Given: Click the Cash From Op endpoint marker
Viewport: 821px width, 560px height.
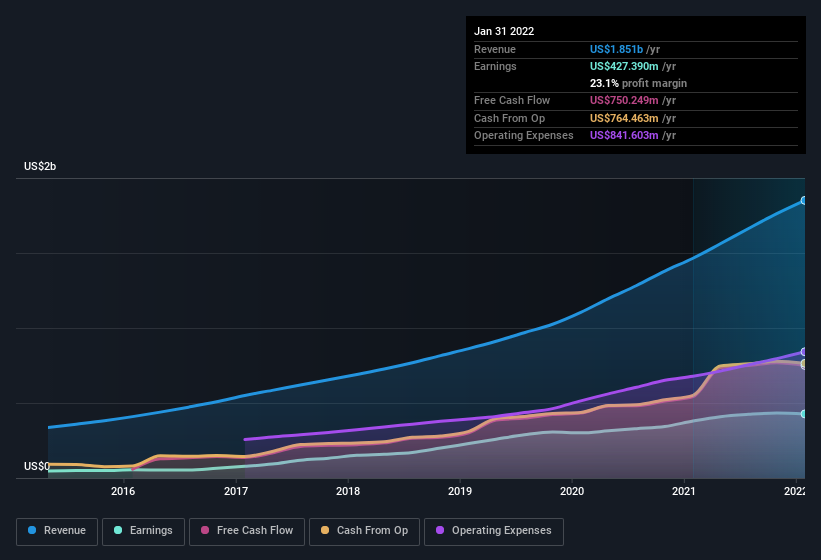Looking at the screenshot, I should point(803,363).
